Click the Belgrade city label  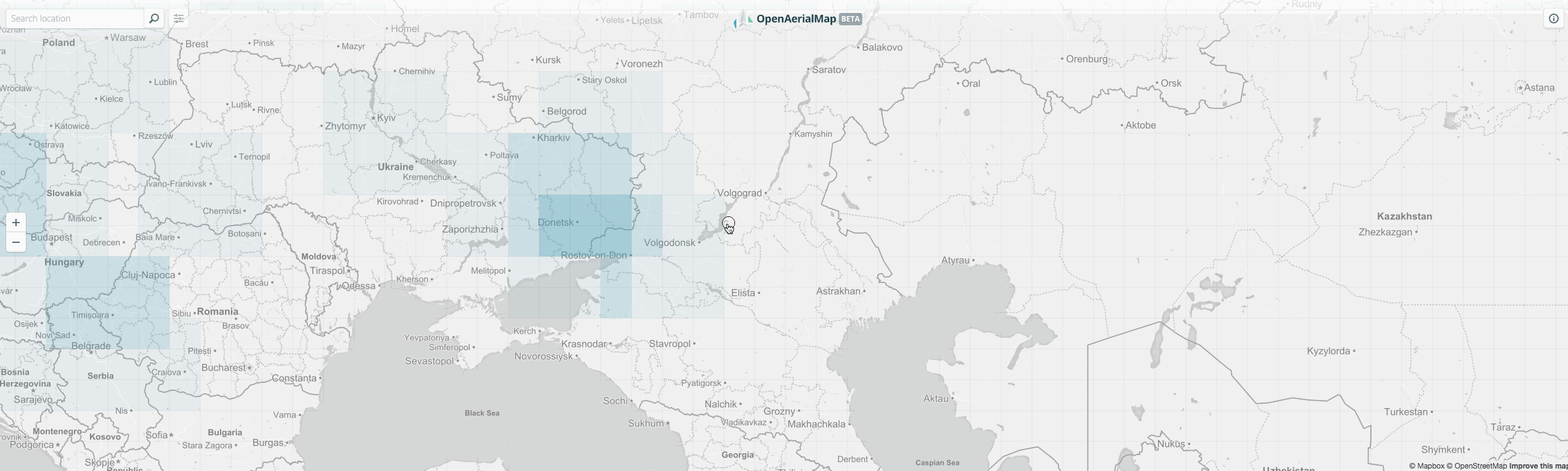tap(91, 346)
